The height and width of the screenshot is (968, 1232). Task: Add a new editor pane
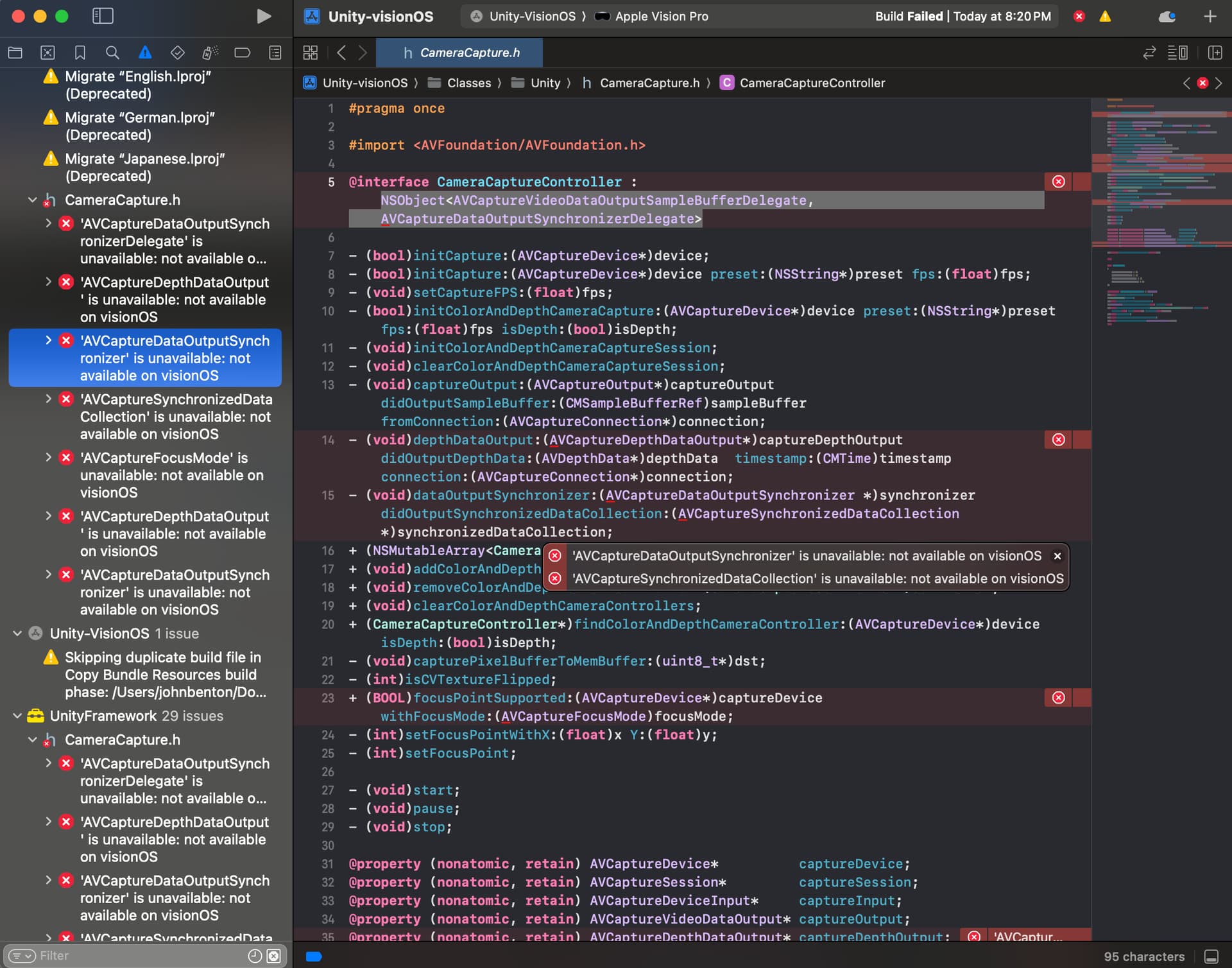pyautogui.click(x=1215, y=53)
